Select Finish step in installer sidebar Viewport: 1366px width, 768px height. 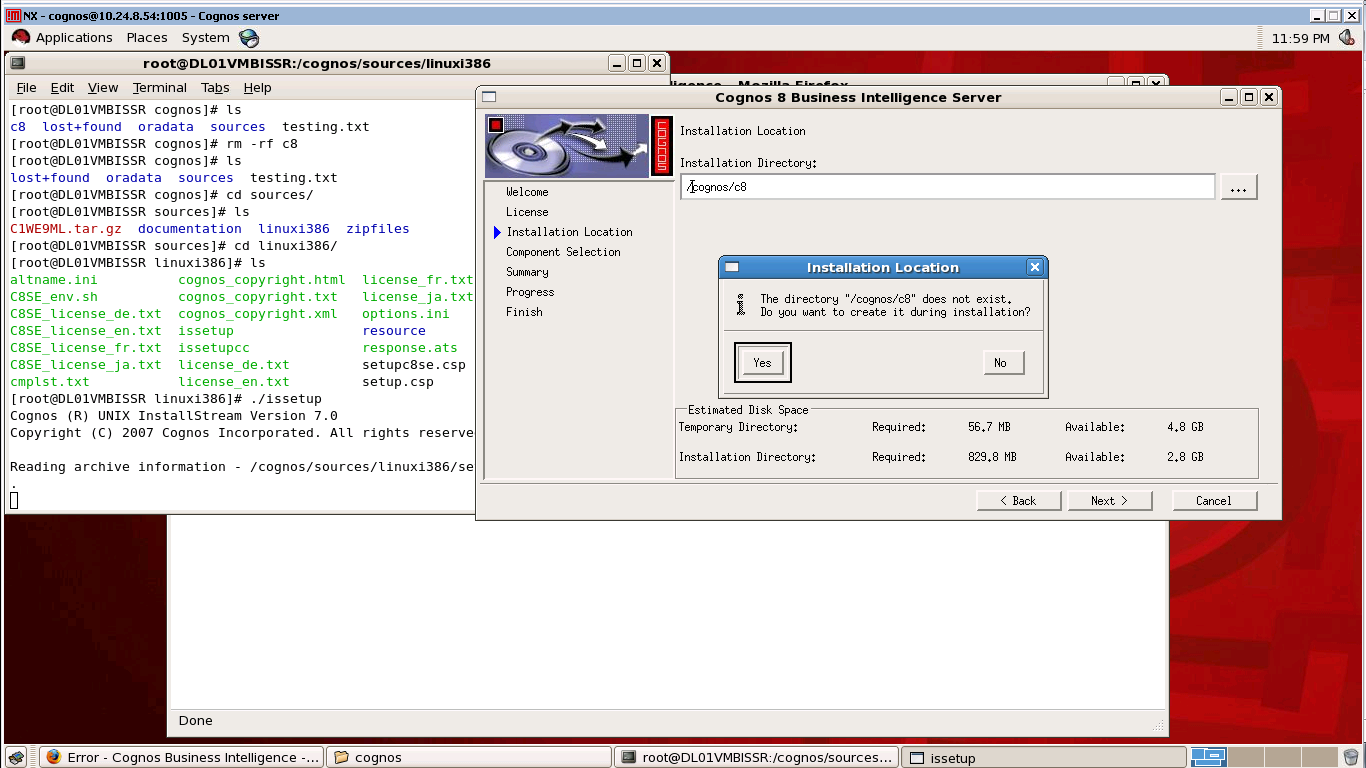click(524, 312)
